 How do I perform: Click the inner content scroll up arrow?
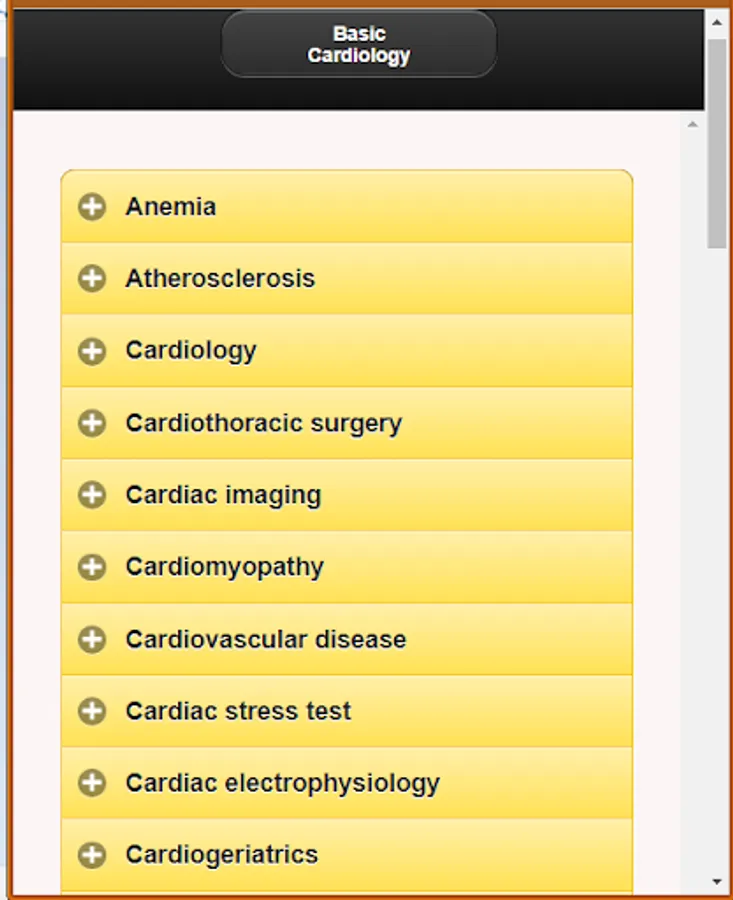692,125
